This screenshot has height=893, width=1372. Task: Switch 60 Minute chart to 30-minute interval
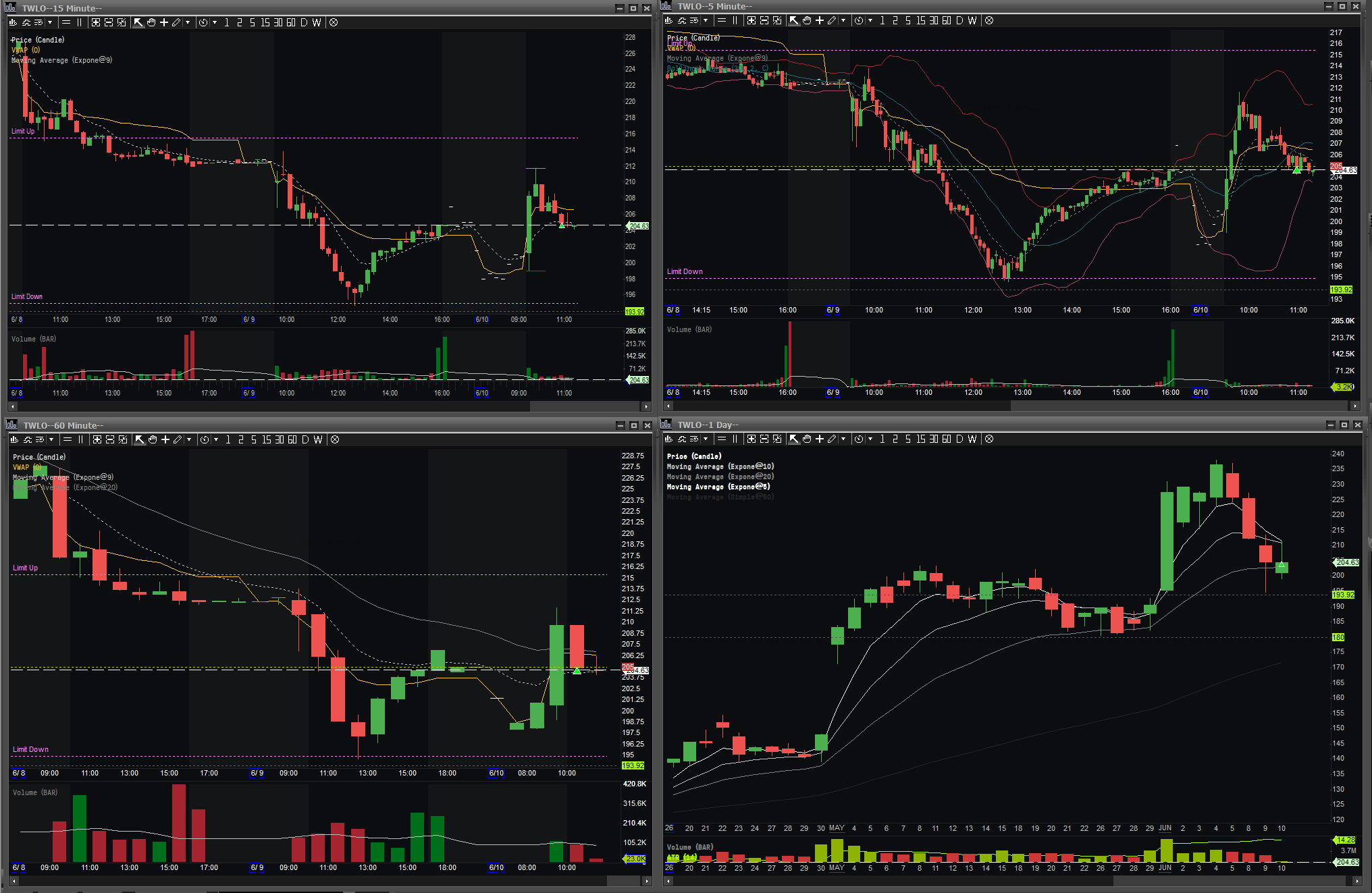coord(280,439)
